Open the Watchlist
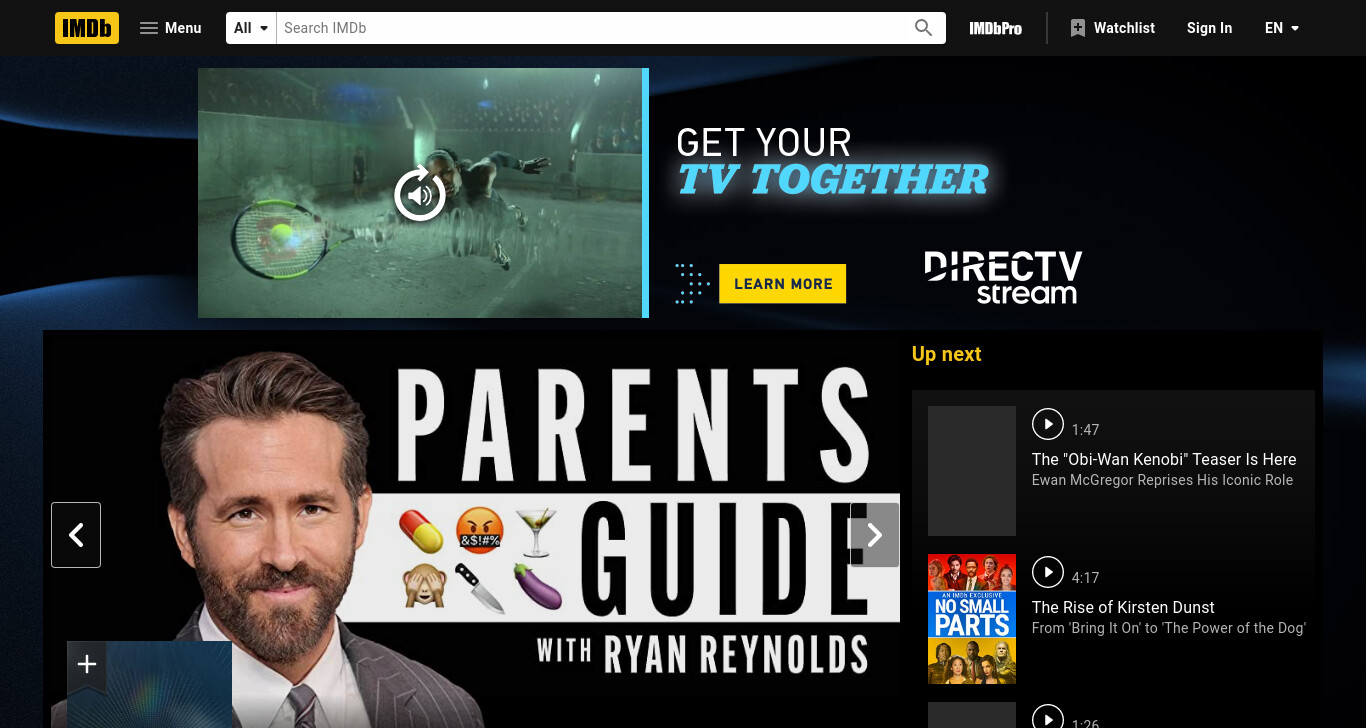The height and width of the screenshot is (728, 1366). [1112, 28]
